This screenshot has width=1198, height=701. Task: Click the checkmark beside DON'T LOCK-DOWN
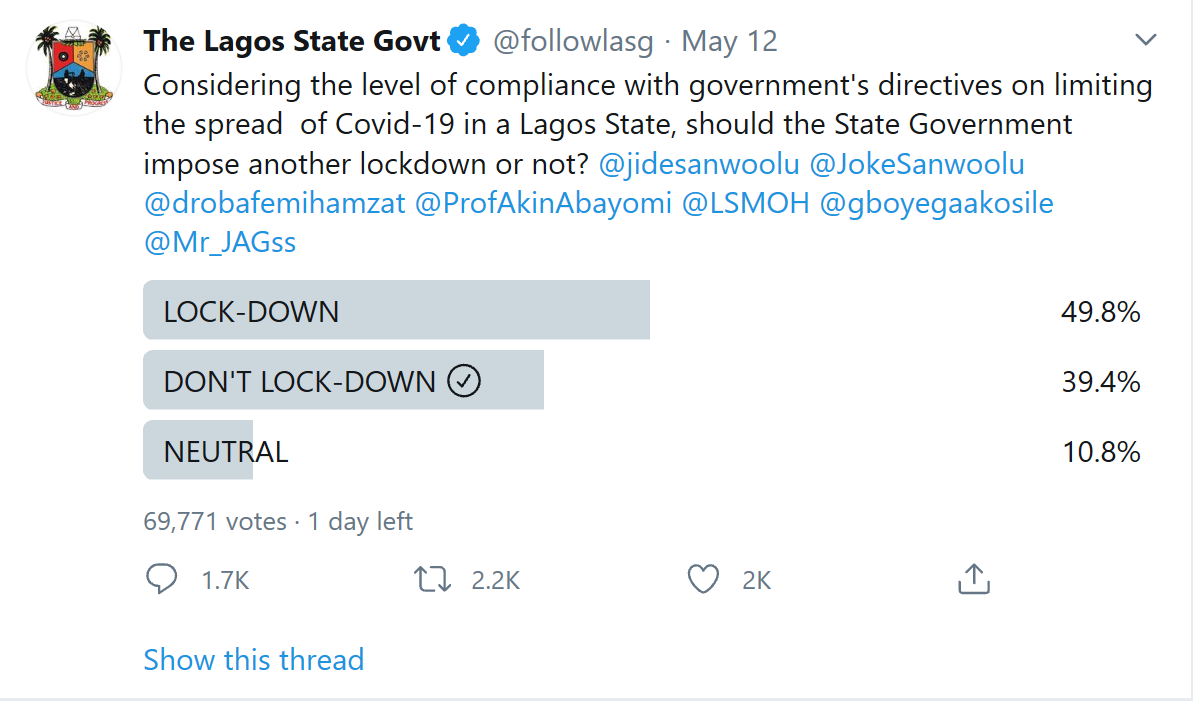pyautogui.click(x=464, y=381)
